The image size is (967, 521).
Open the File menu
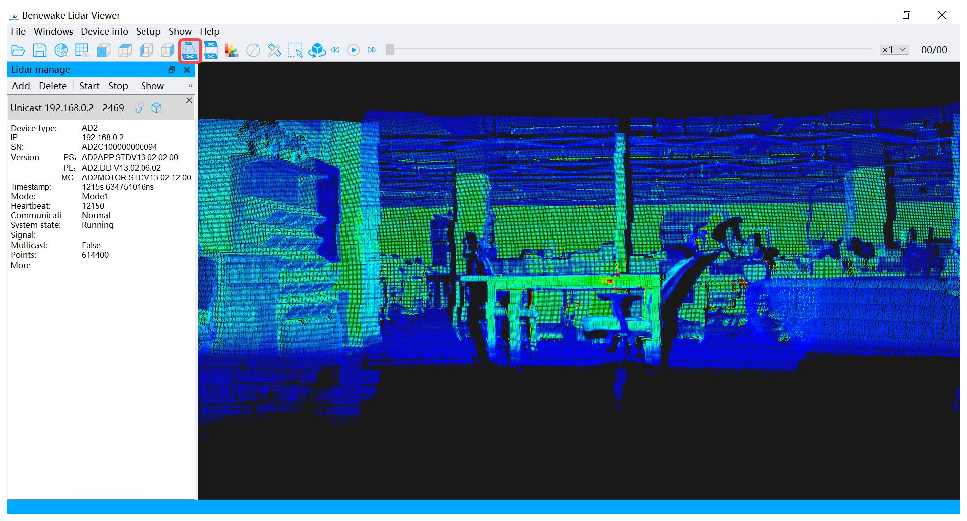pos(18,31)
